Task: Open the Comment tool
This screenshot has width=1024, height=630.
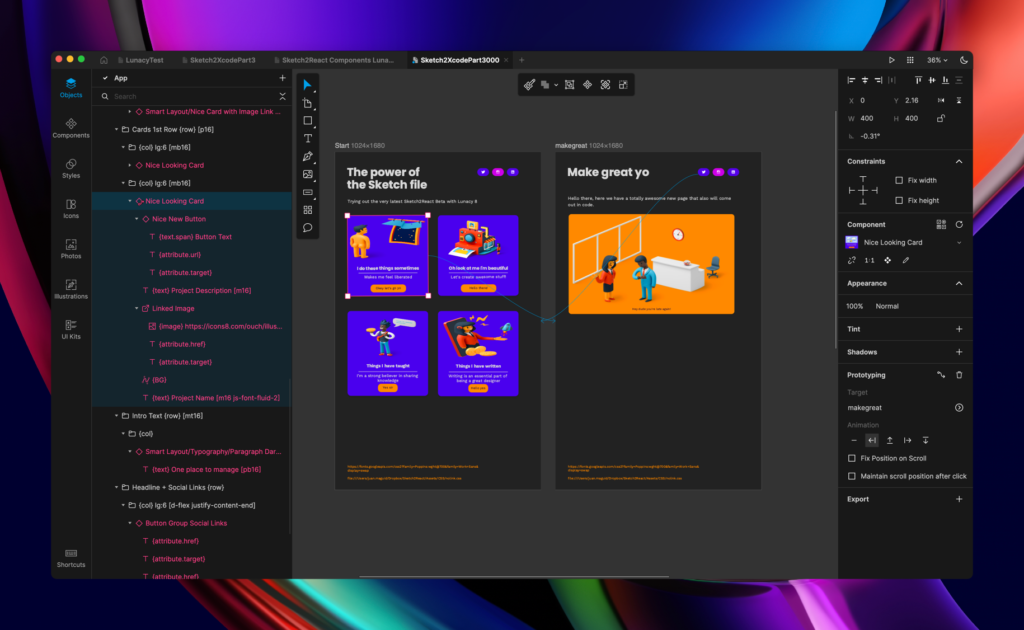Action: pos(308,228)
